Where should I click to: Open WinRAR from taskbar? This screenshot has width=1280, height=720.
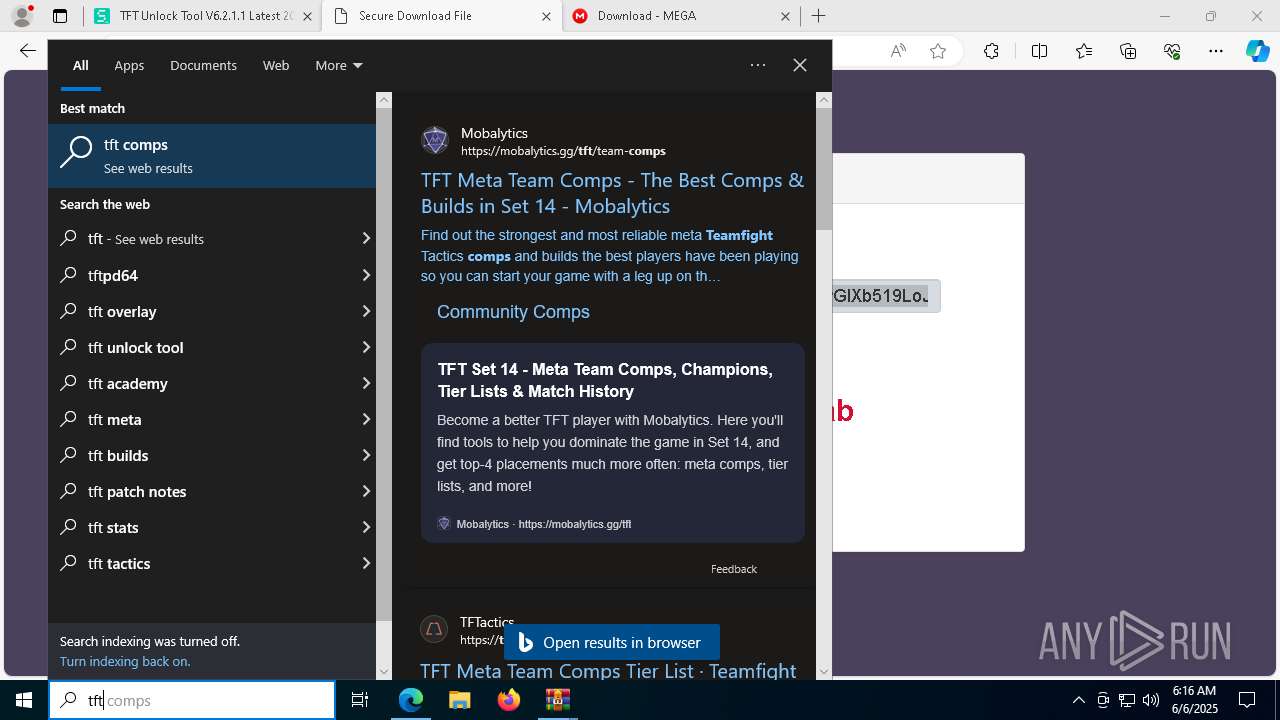557,700
